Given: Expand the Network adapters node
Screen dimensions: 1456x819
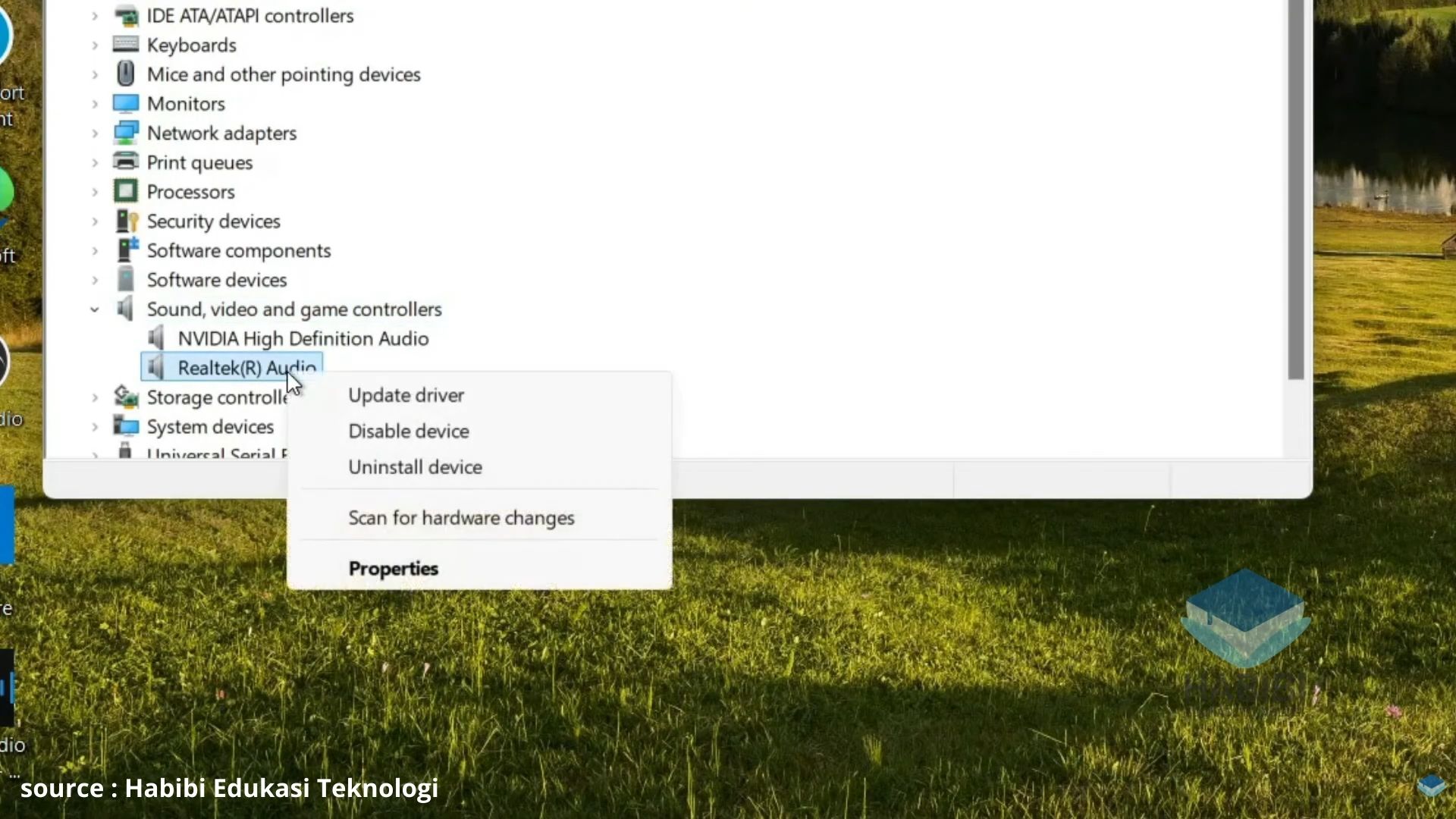Looking at the screenshot, I should pos(95,133).
